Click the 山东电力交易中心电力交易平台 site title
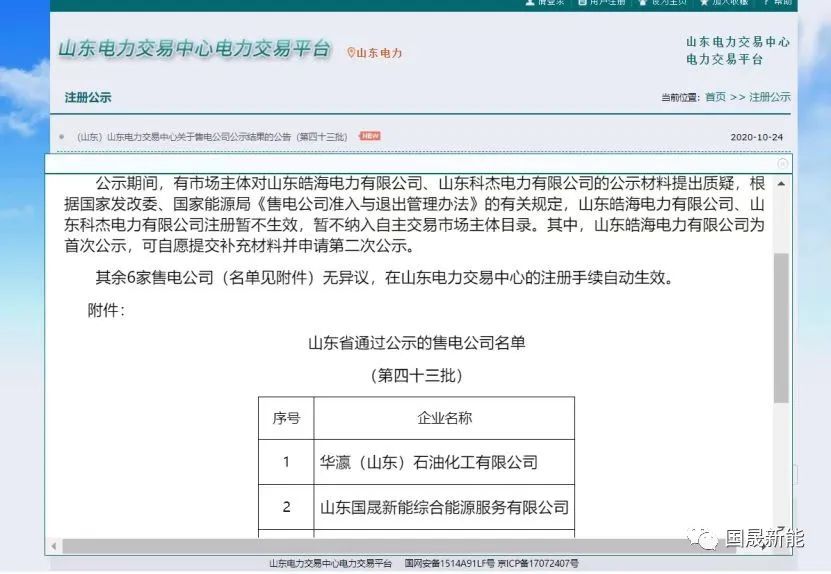Screen dimensions: 831x574 [x=194, y=50]
